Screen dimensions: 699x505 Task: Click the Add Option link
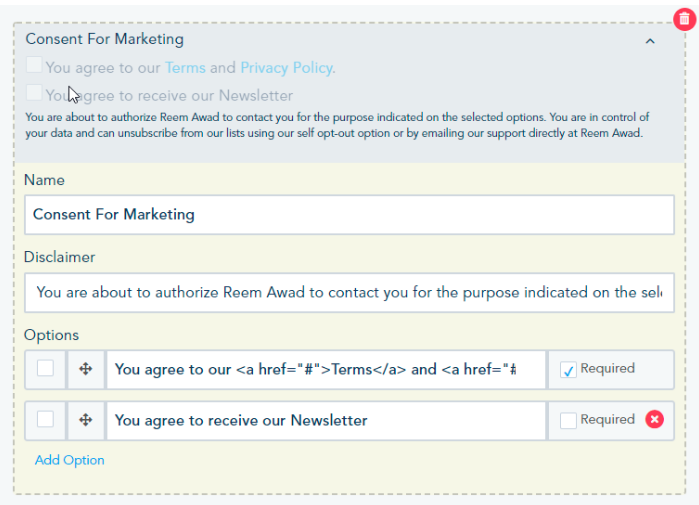pos(69,460)
